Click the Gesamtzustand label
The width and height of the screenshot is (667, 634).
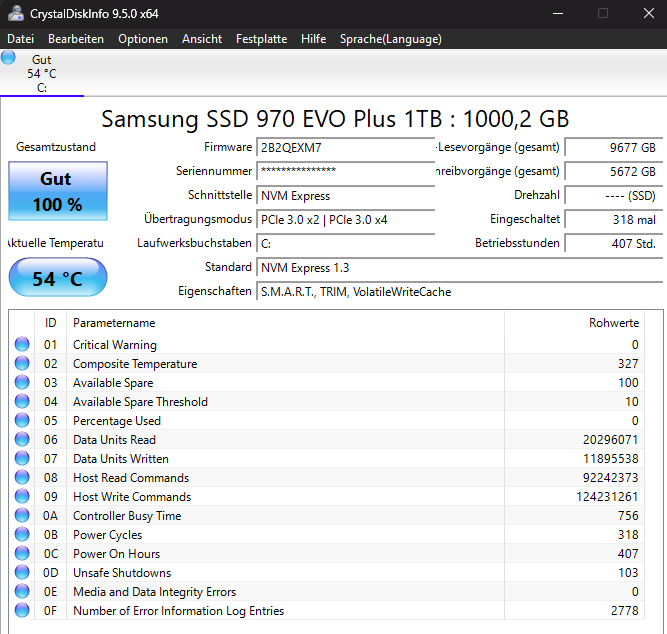tap(56, 147)
